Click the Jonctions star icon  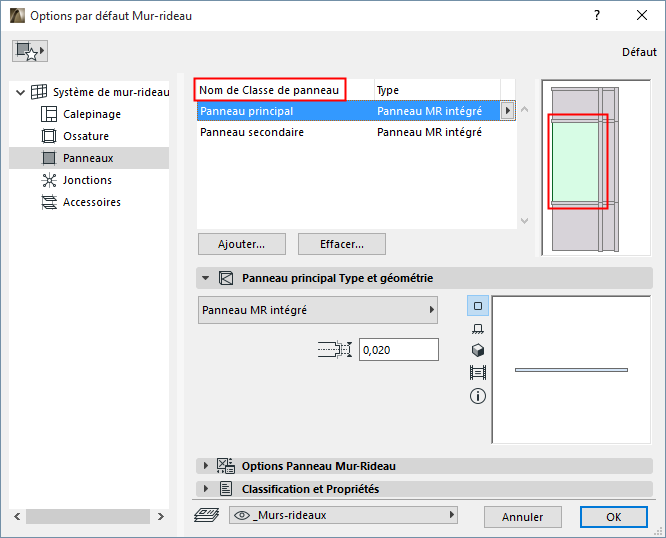tap(49, 180)
